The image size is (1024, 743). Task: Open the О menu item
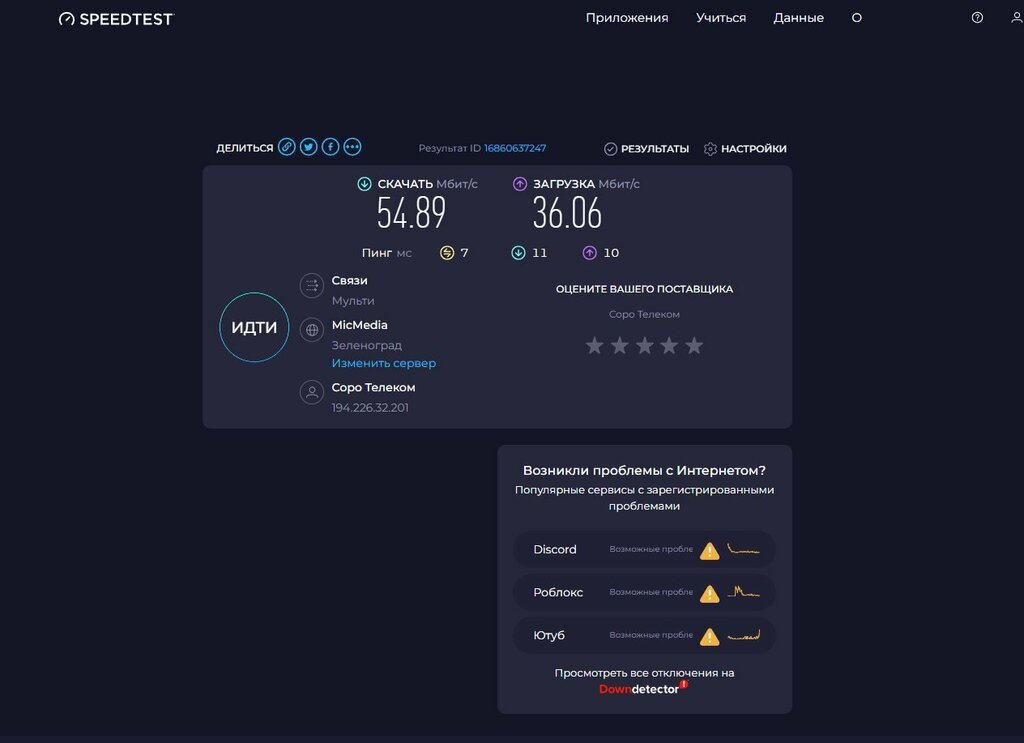[x=857, y=18]
